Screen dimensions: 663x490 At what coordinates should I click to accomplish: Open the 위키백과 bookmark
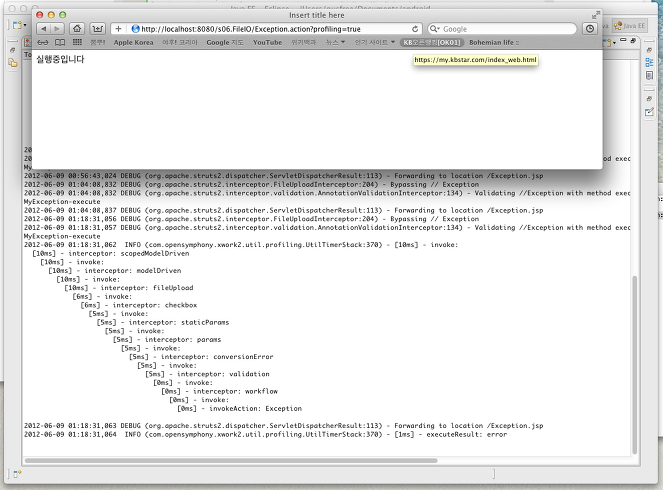pos(304,42)
